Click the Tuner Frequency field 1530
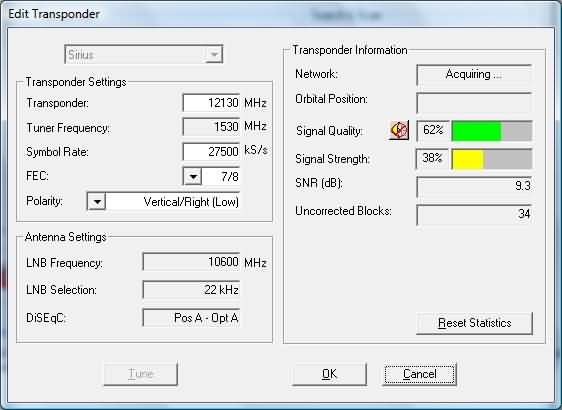Viewport: 562px width, 410px height. (211, 127)
